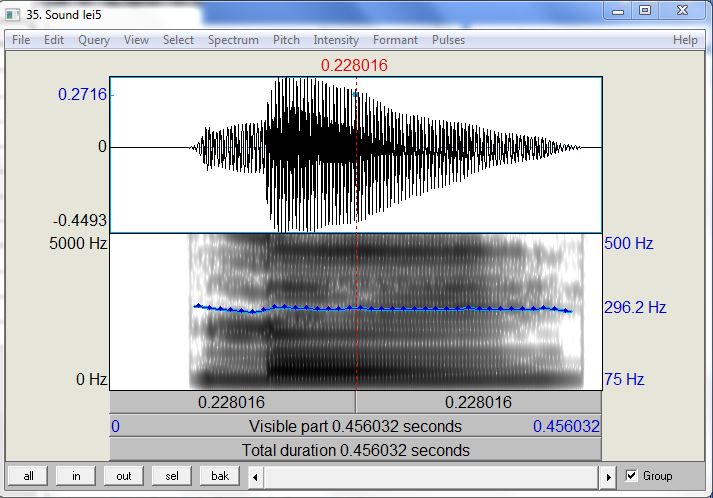Click the 0.2716 amplitude label
The height and width of the screenshot is (498, 713).
point(82,94)
